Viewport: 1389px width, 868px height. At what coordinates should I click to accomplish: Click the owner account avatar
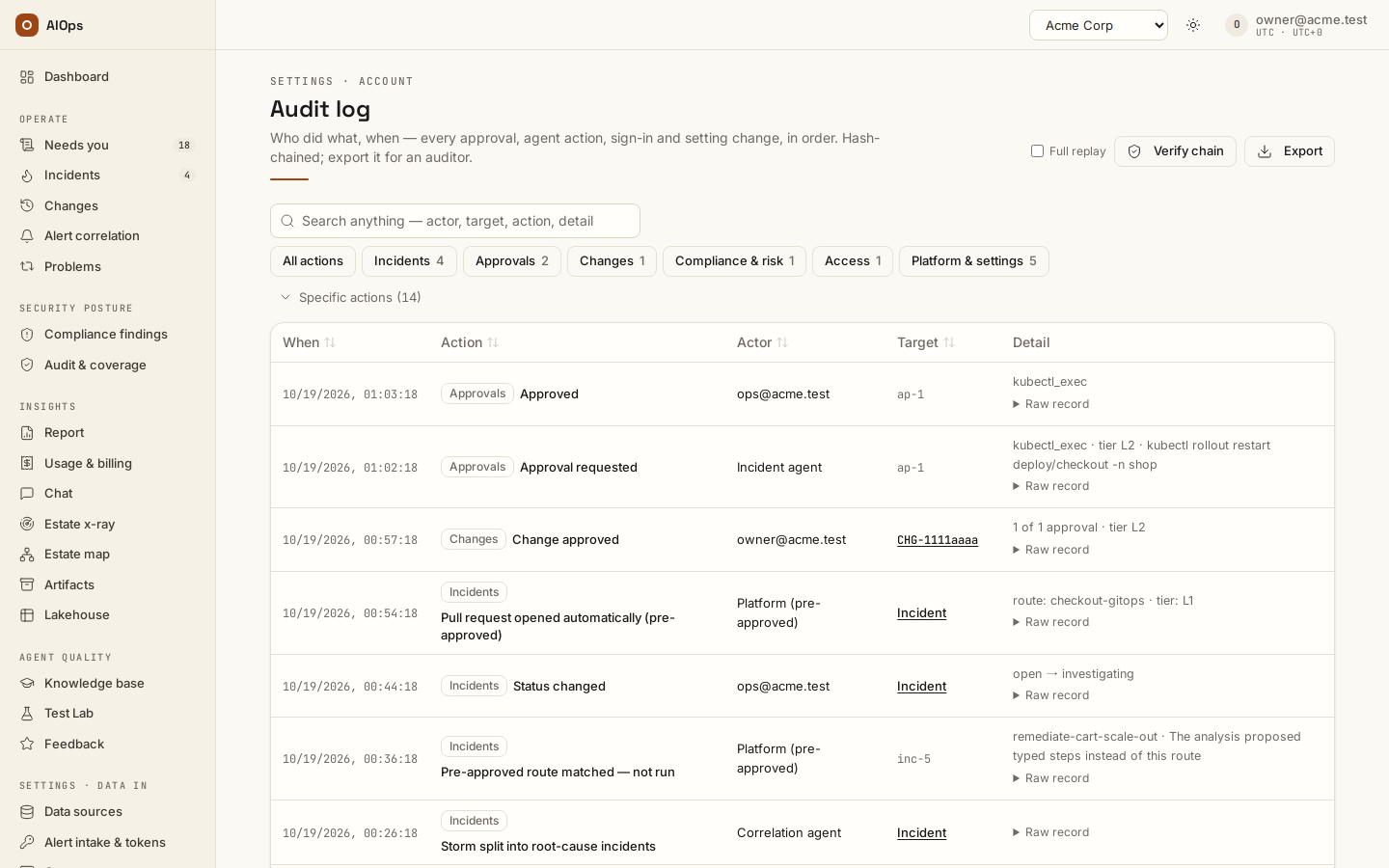[1237, 25]
